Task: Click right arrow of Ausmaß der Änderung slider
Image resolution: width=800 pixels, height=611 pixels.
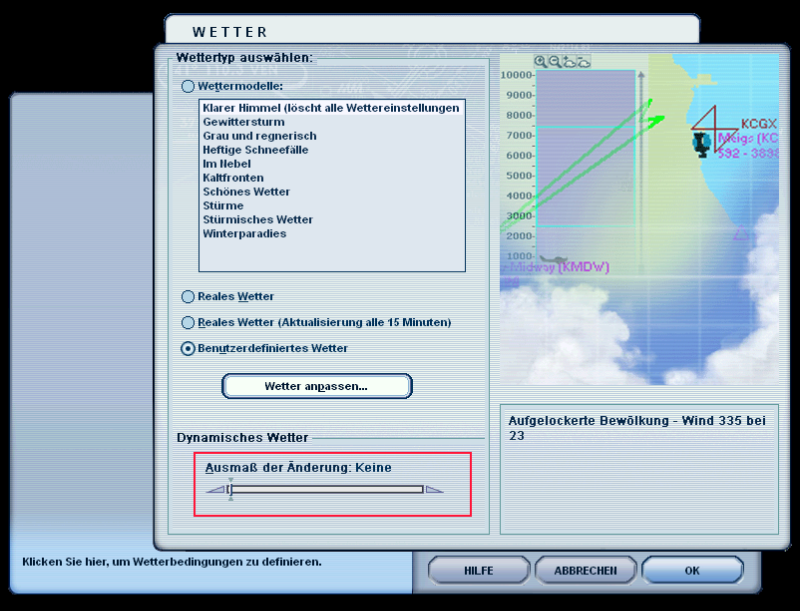Action: (x=433, y=489)
